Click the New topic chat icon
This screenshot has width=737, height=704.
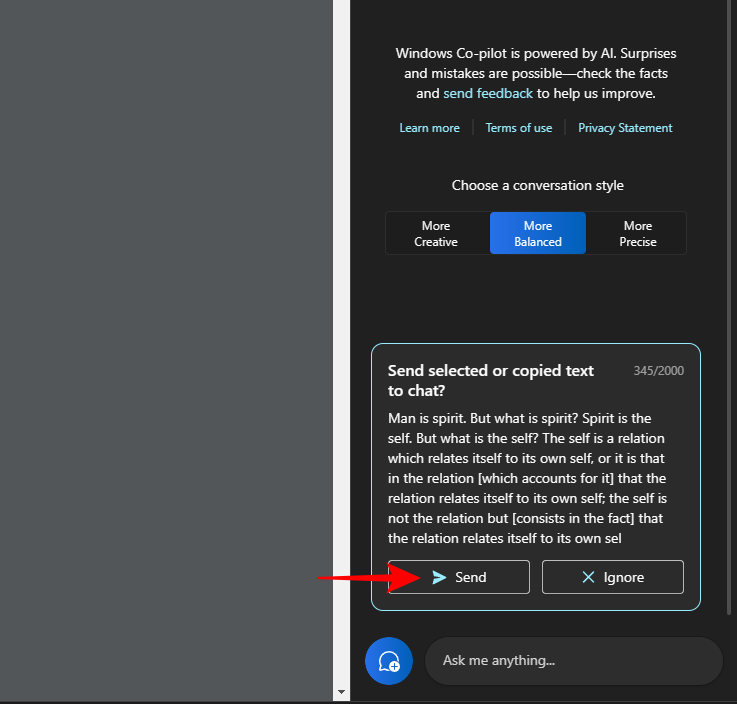[x=389, y=661]
